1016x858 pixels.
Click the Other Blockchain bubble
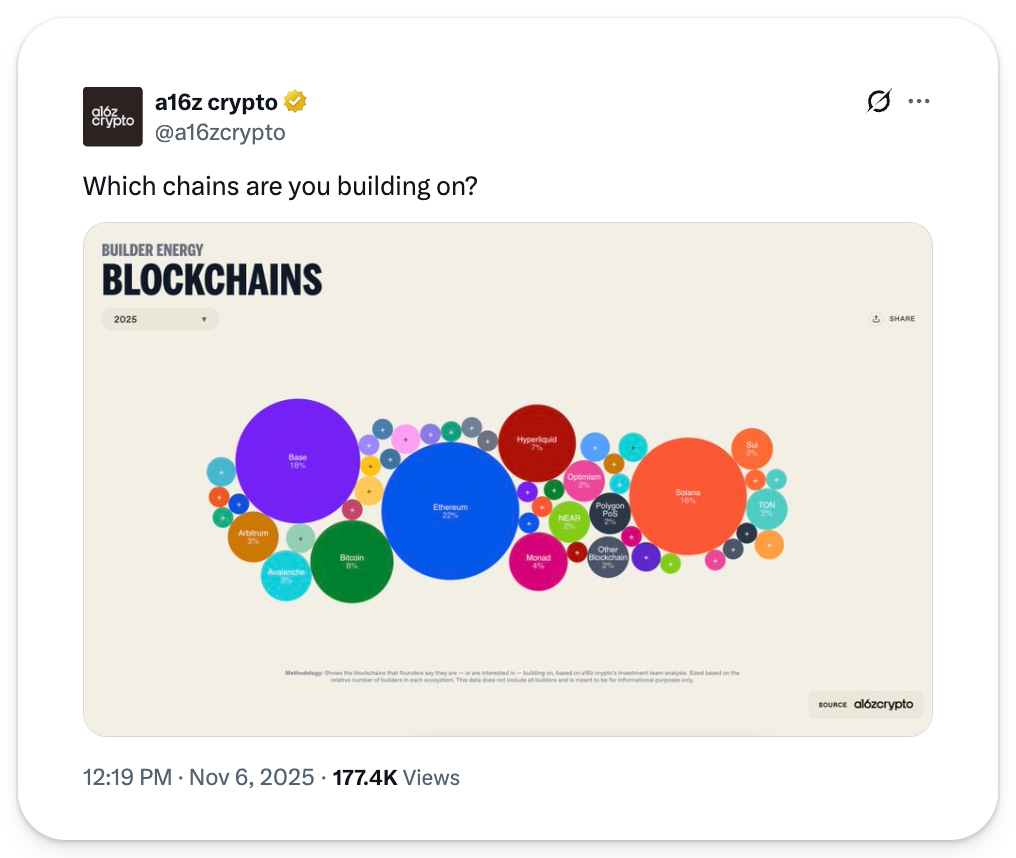607,556
